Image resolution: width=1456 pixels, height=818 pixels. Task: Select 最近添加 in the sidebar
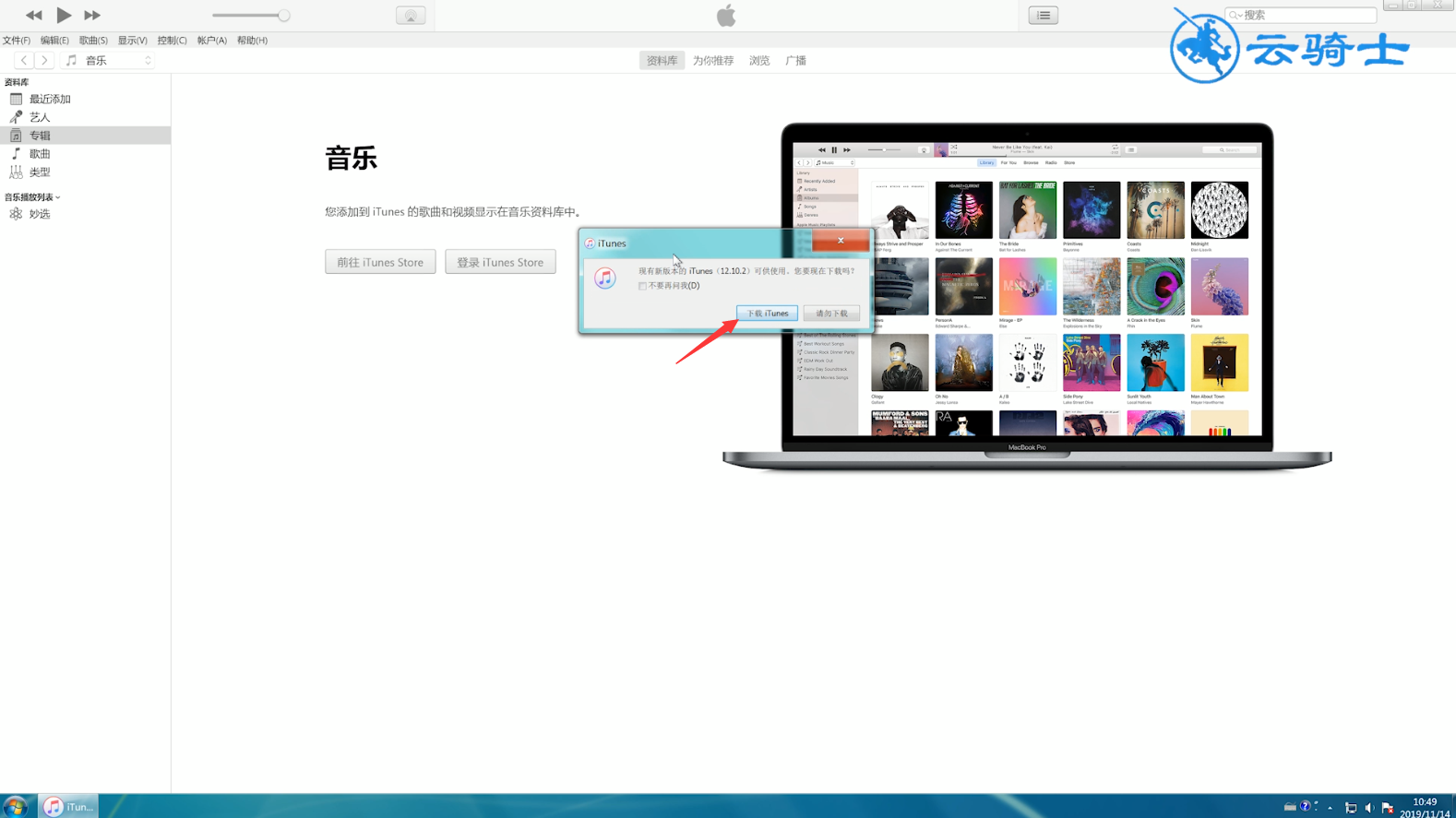coord(85,99)
